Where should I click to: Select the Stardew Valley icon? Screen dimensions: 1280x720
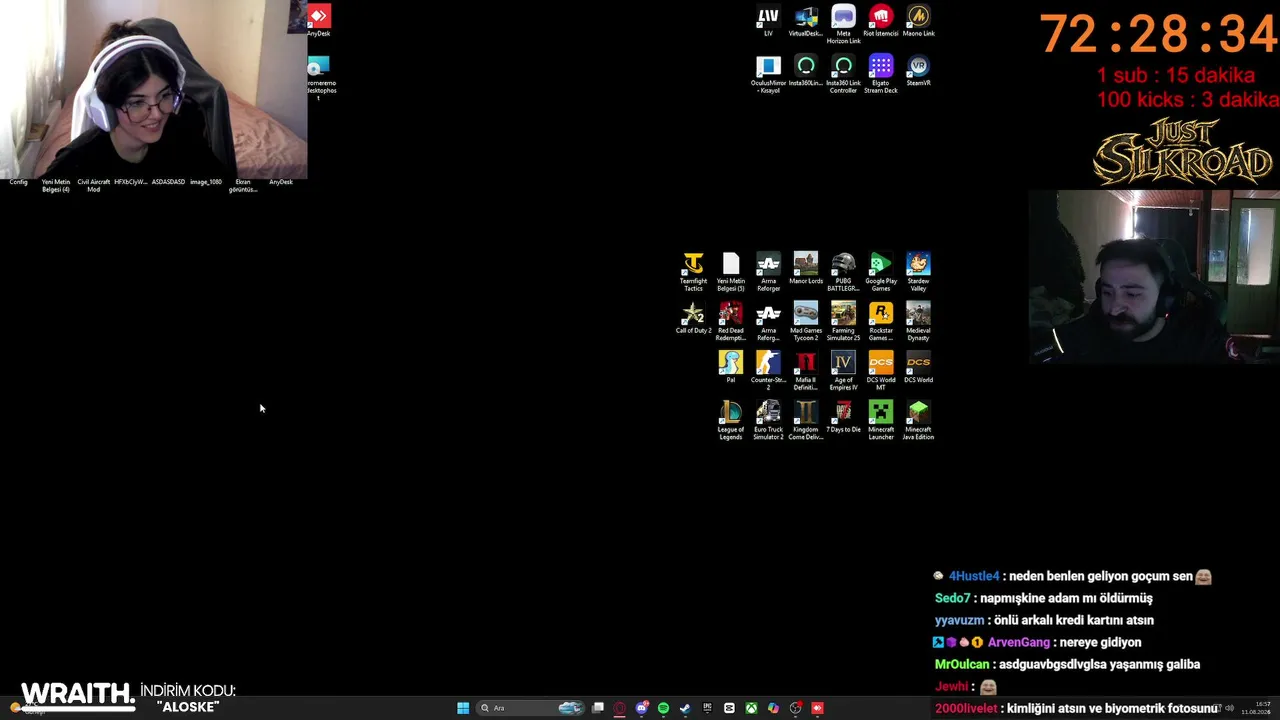(918, 272)
